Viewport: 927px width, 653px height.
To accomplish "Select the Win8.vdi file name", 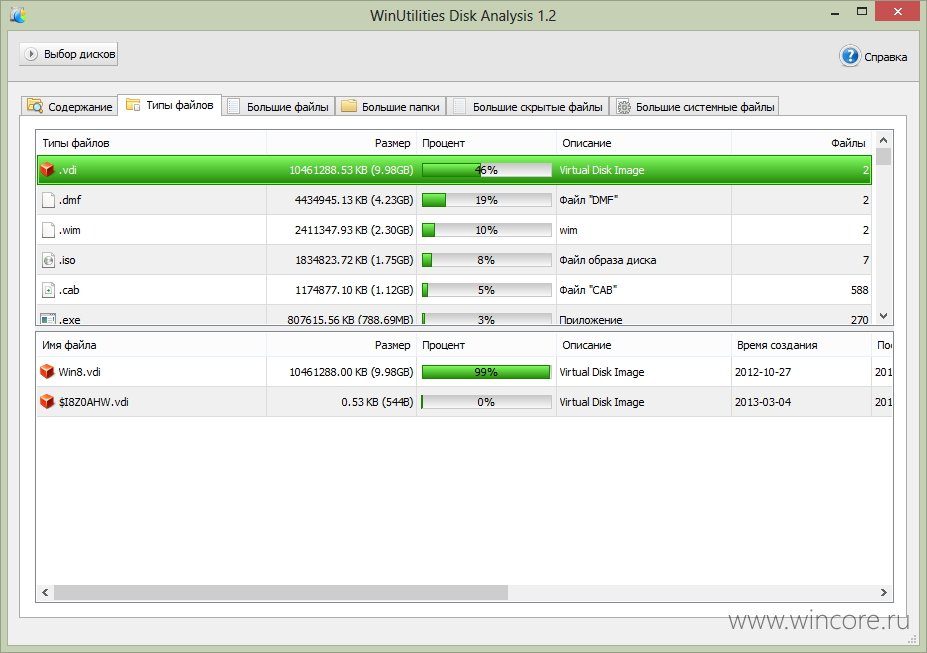I will (x=79, y=372).
